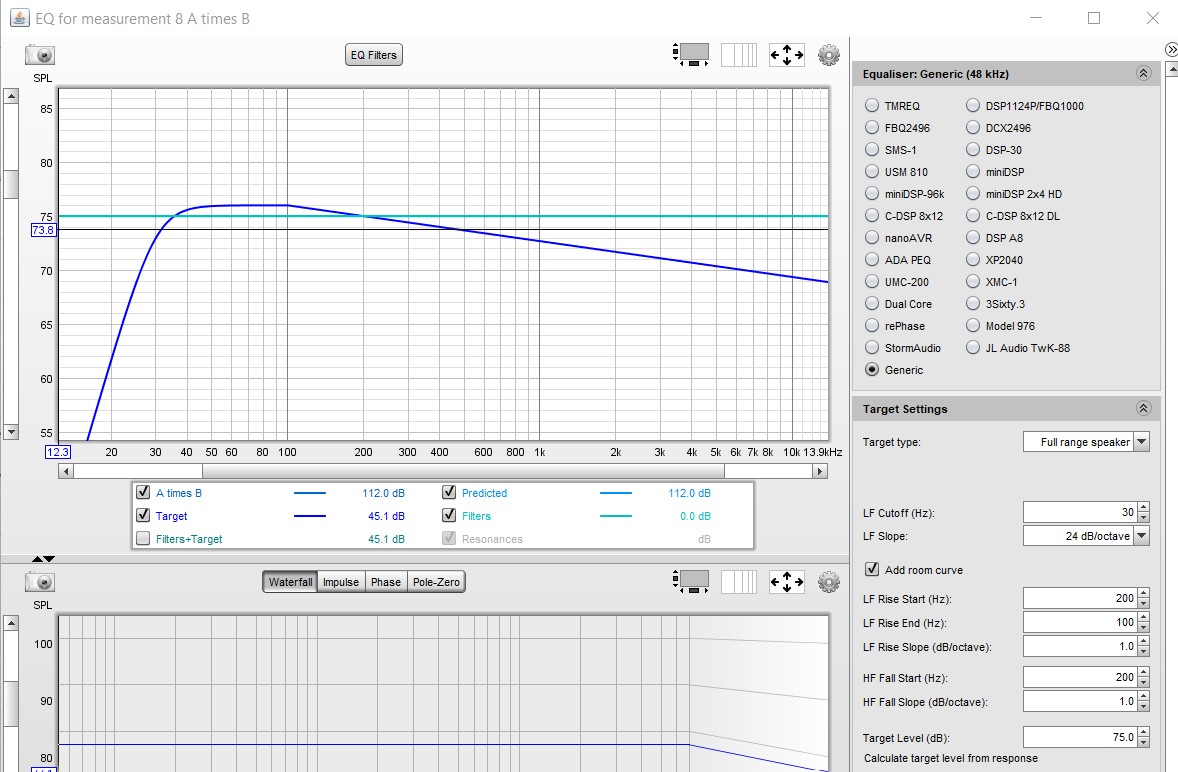1178x772 pixels.
Task: Open the upper graph's settings gear
Action: click(x=829, y=55)
